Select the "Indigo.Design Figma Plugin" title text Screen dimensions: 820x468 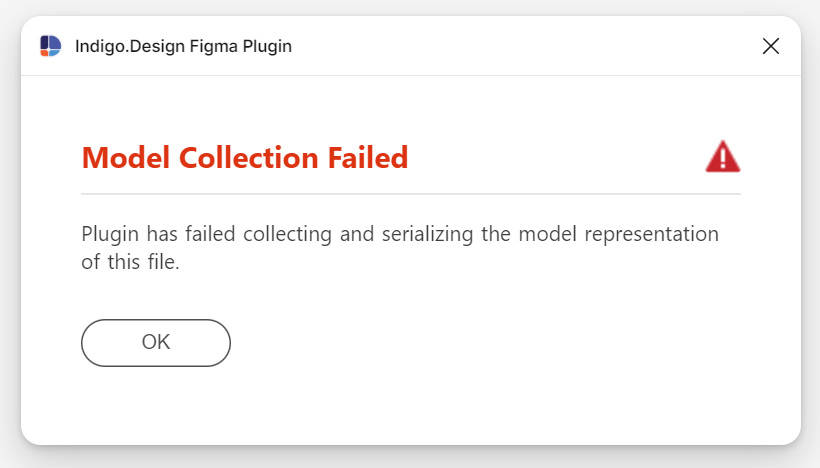[x=184, y=47]
